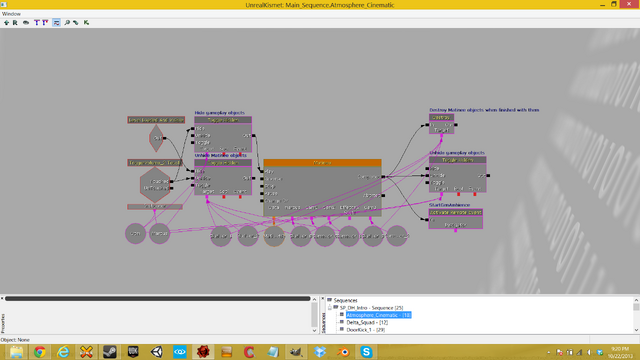This screenshot has height=360, width=640.
Task: Click Sequences panel scrollbar up arrow
Action: tap(636, 300)
